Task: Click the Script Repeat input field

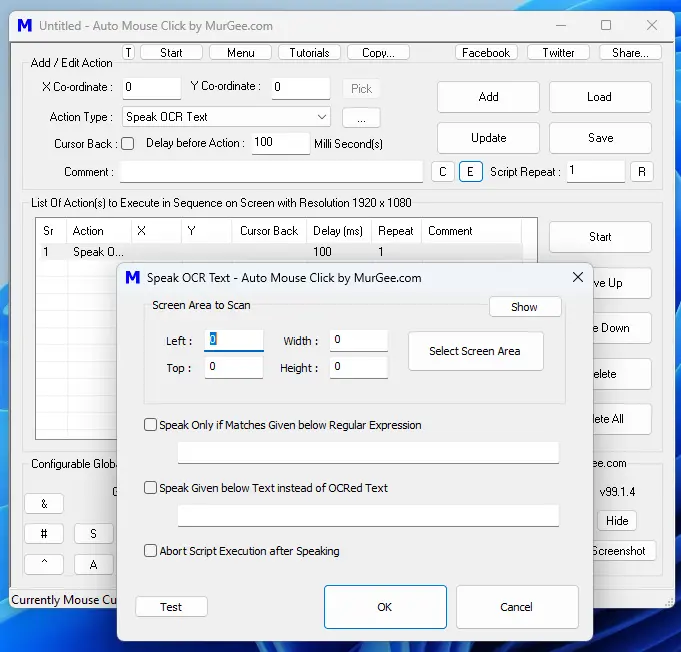Action: click(x=595, y=171)
